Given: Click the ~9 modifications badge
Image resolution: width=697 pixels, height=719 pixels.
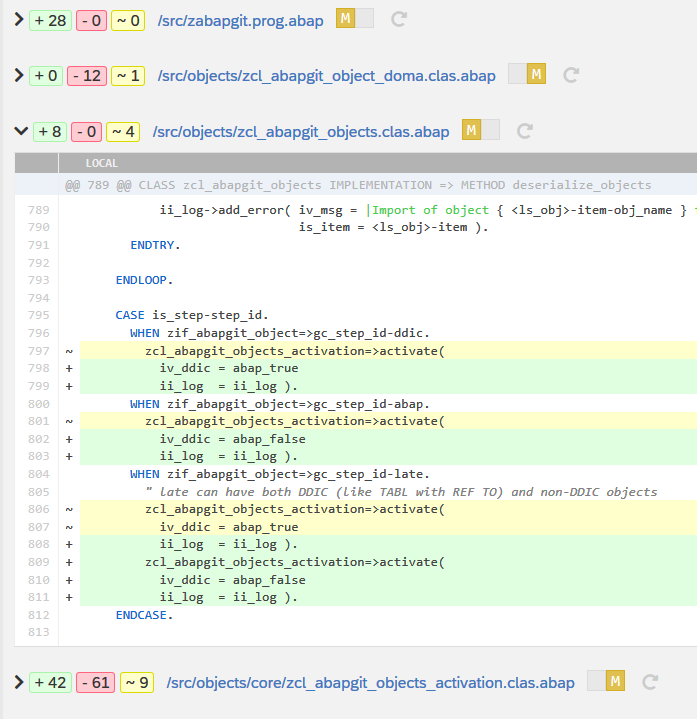Looking at the screenshot, I should pos(137,683).
